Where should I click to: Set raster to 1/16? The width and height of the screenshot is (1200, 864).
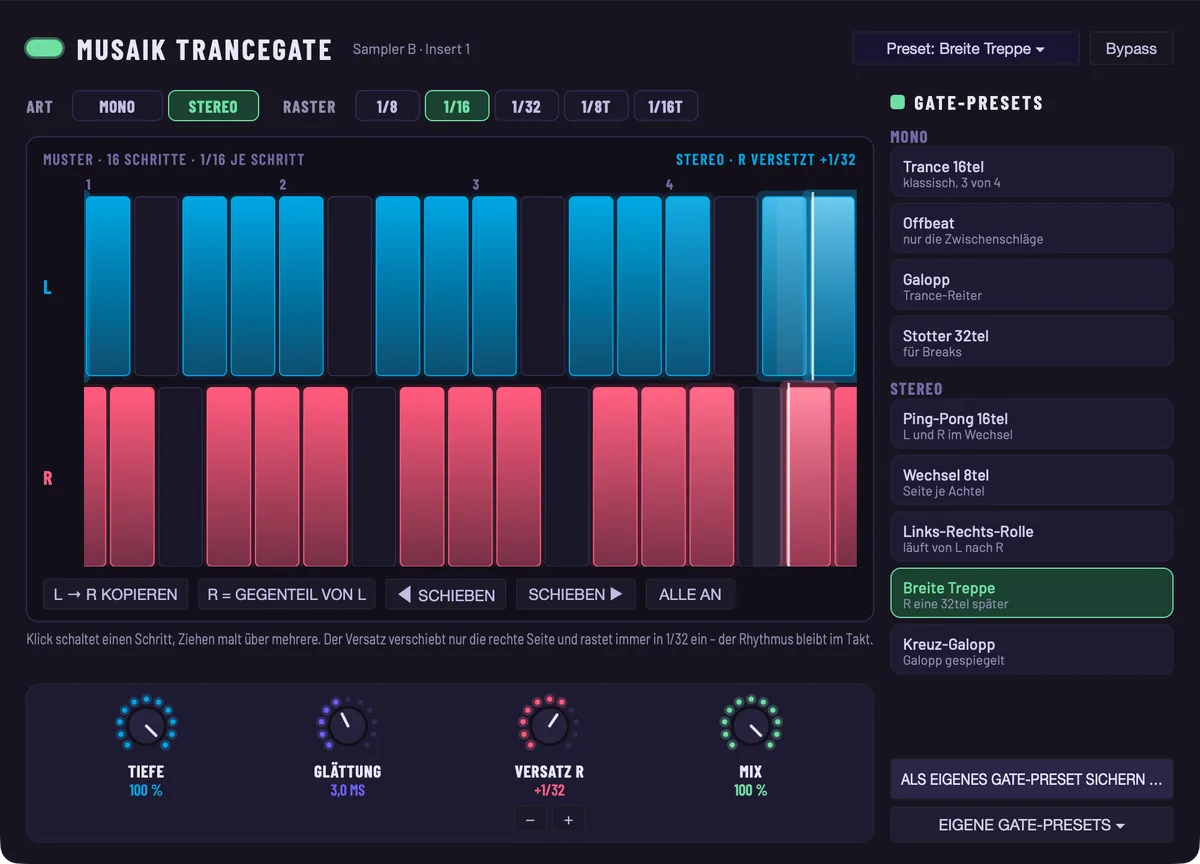(x=457, y=106)
